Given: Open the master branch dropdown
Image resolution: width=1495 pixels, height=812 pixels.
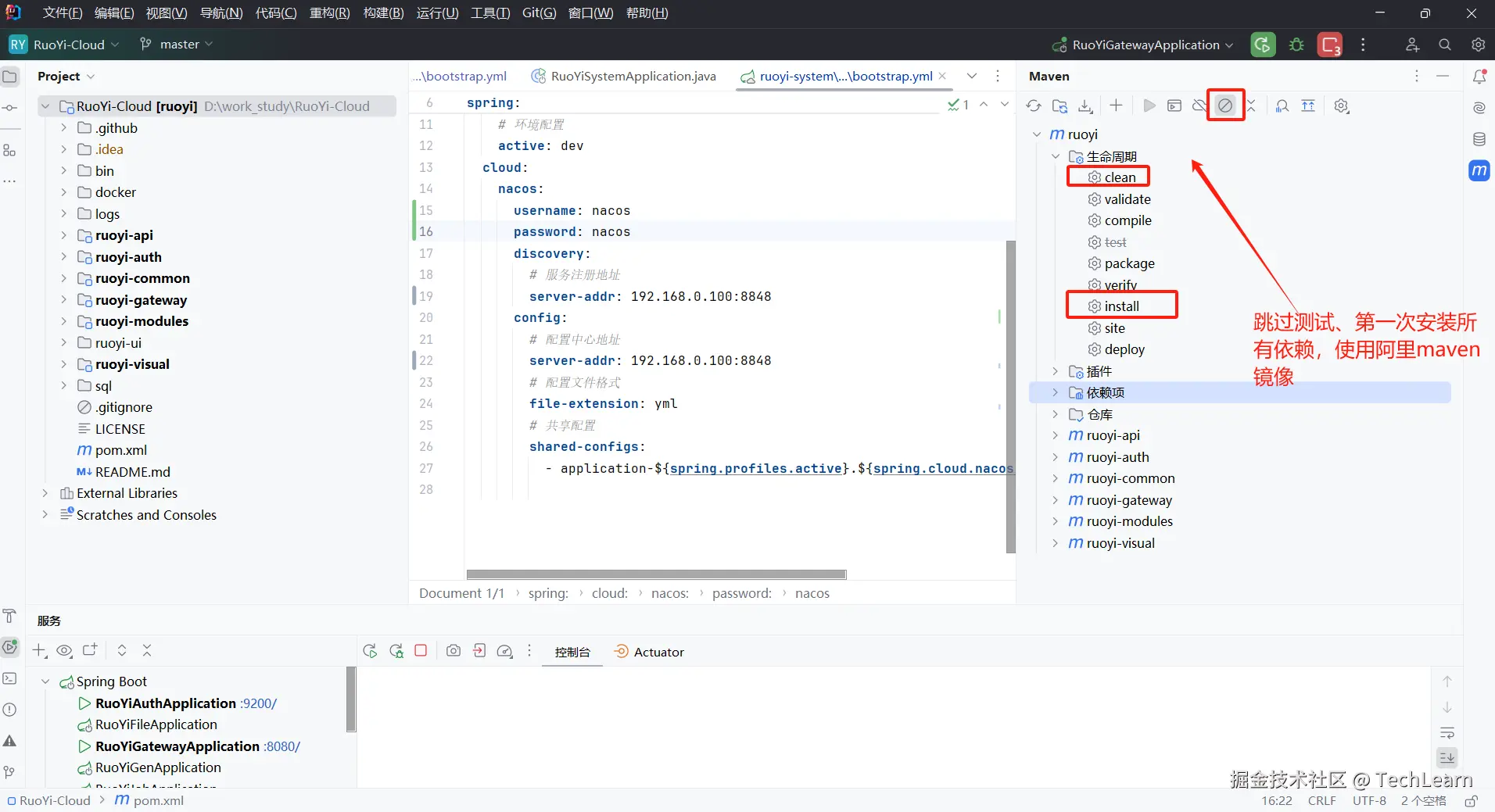Looking at the screenshot, I should pos(176,45).
